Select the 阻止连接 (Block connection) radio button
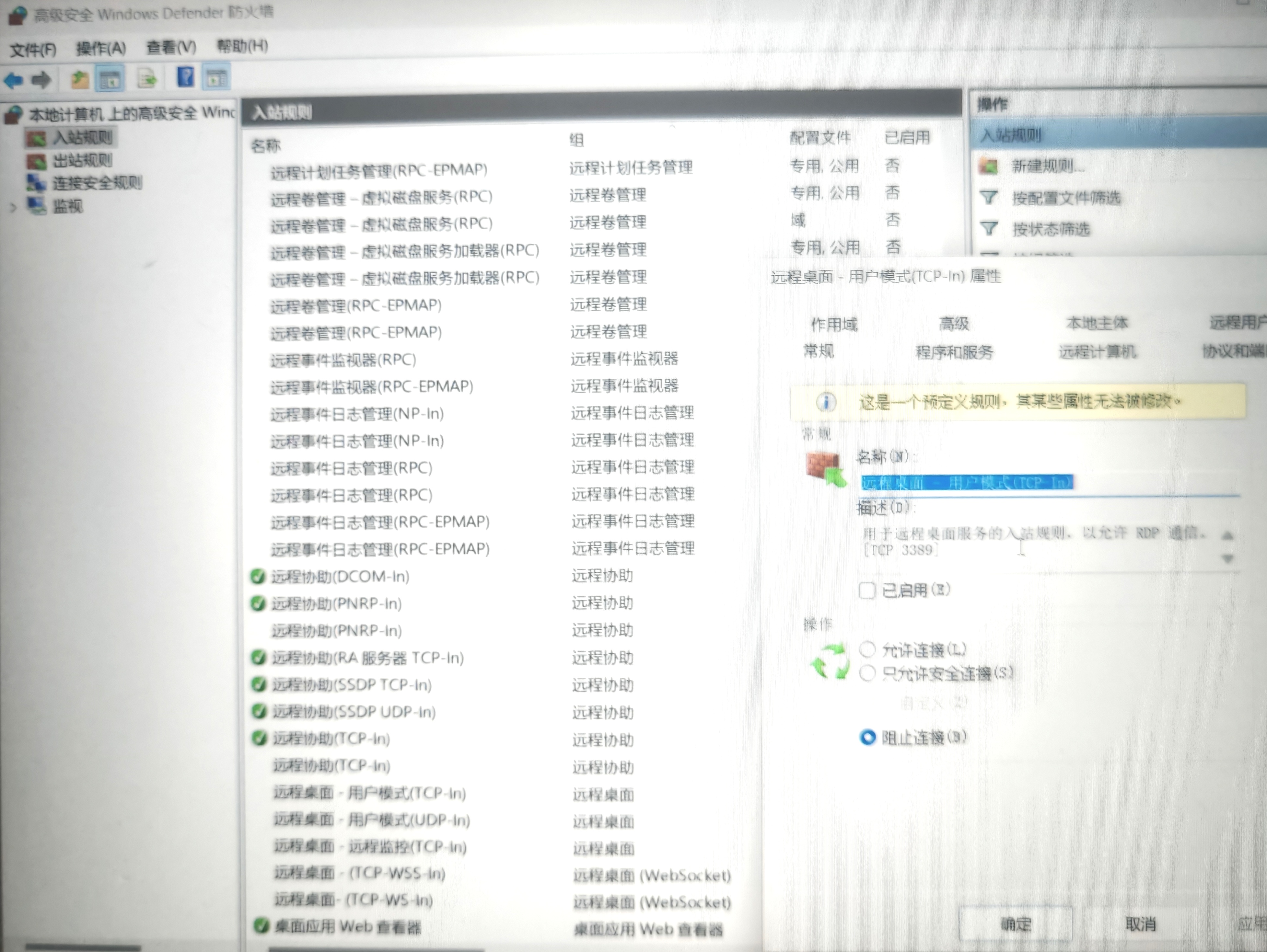 tap(869, 738)
